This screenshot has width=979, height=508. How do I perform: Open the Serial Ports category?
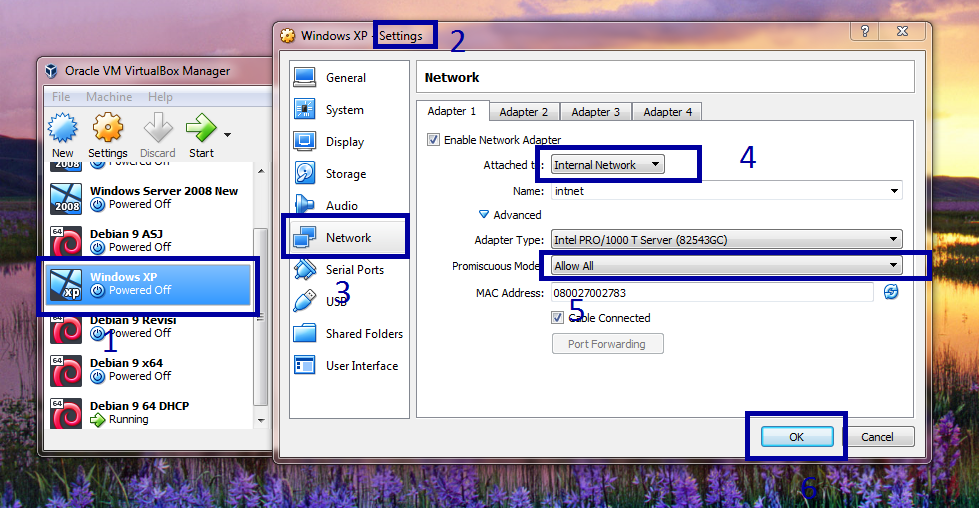[349, 270]
